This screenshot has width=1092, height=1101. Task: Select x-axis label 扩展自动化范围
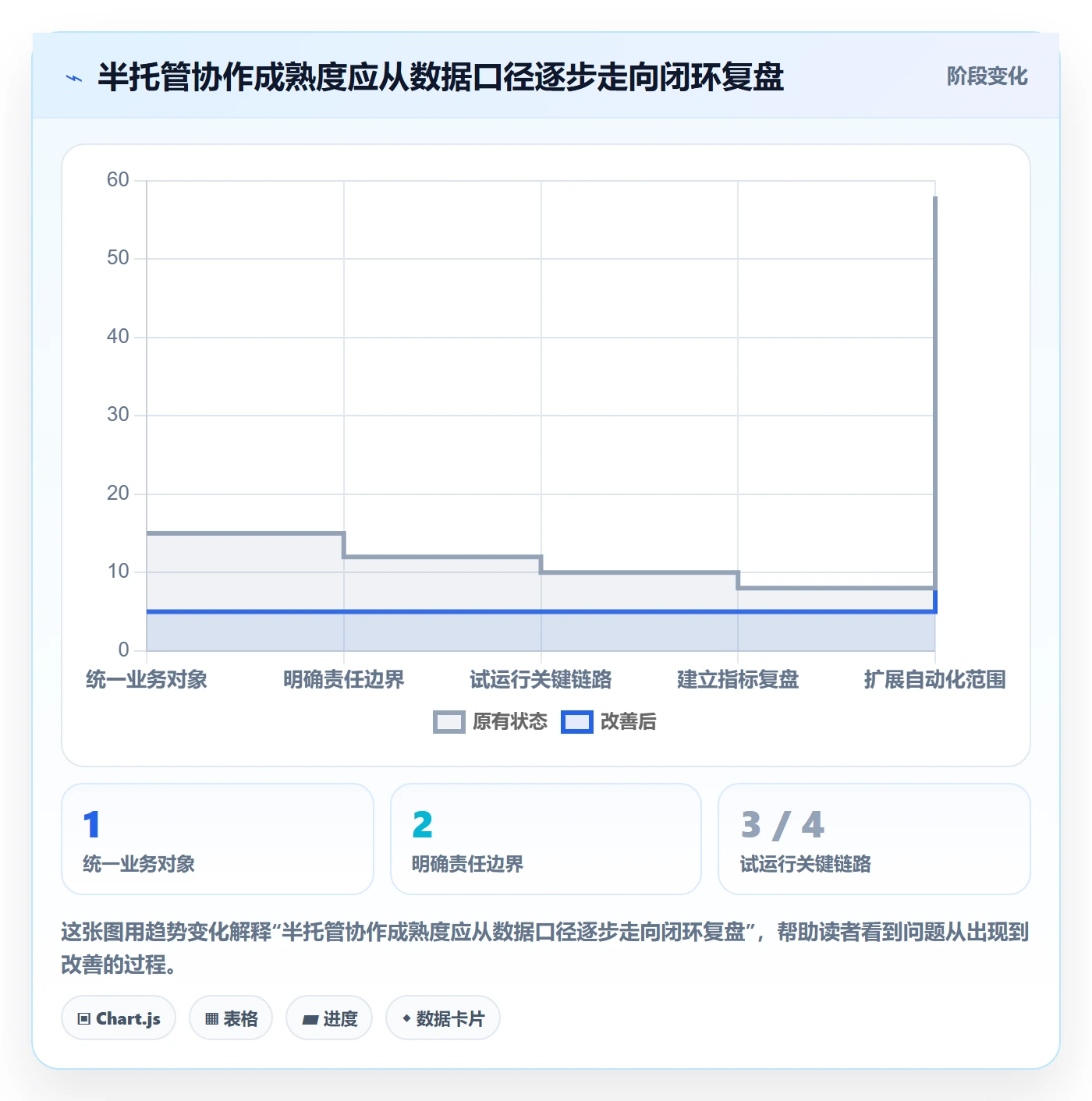[934, 679]
